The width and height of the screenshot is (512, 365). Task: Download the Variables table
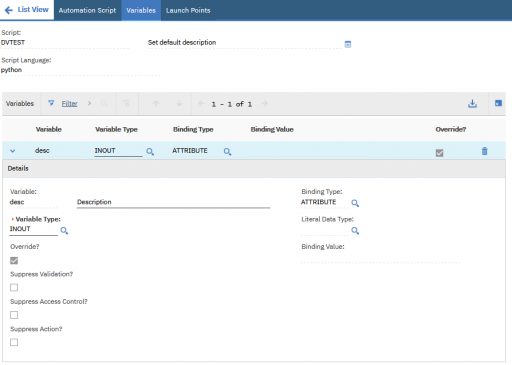coord(472,104)
